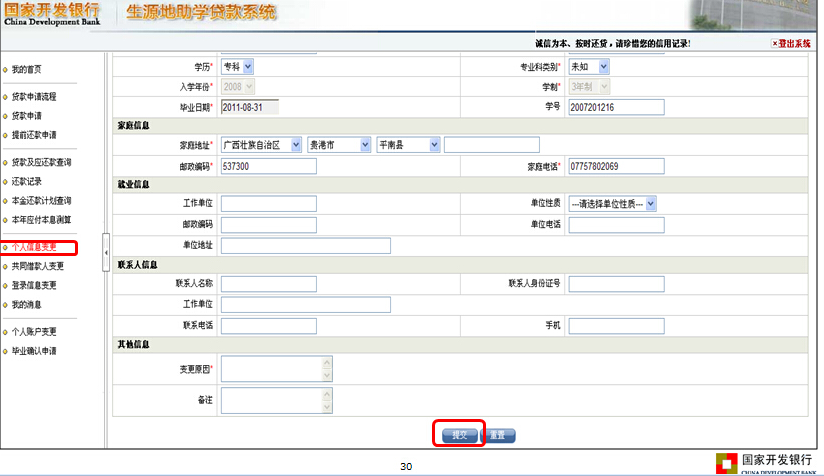824x476 pixels.
Task: Click the 重置 reset button
Action: pyautogui.click(x=498, y=435)
